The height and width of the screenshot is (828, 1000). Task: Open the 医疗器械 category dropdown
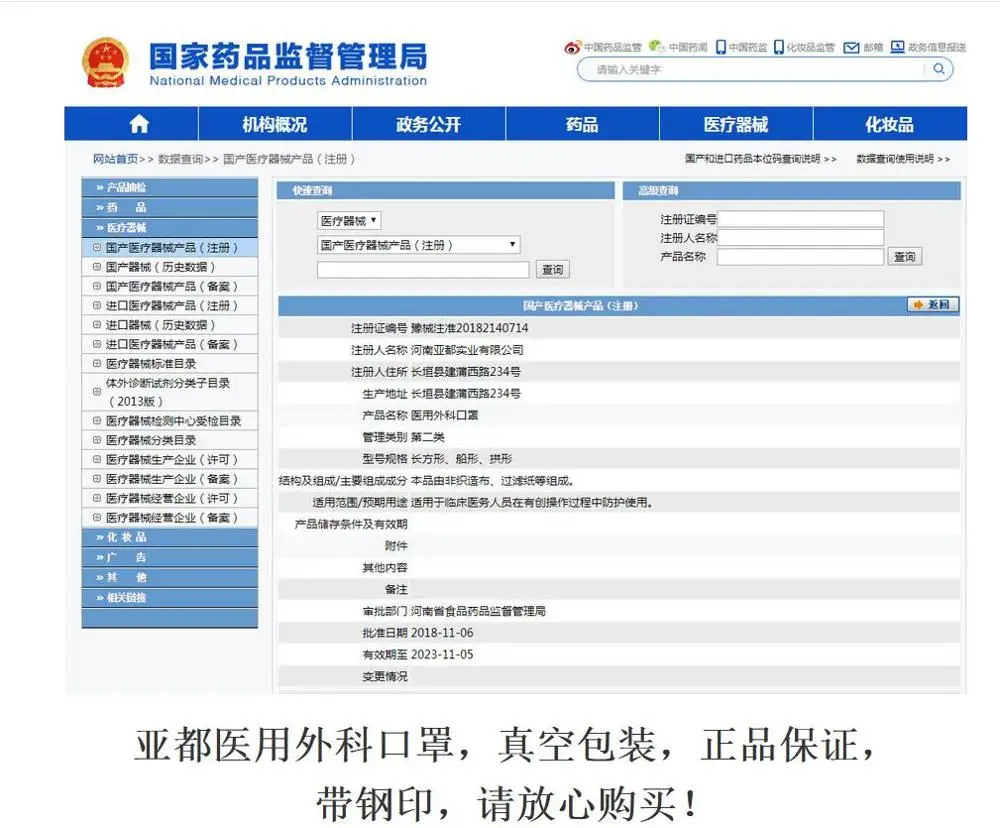[349, 221]
